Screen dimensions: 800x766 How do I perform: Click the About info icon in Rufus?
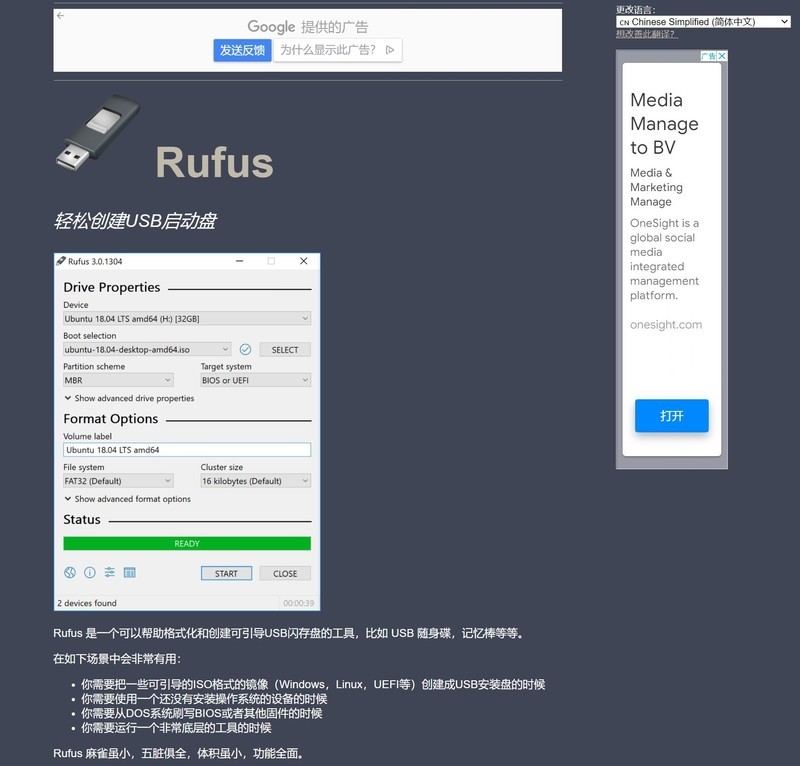click(x=90, y=573)
